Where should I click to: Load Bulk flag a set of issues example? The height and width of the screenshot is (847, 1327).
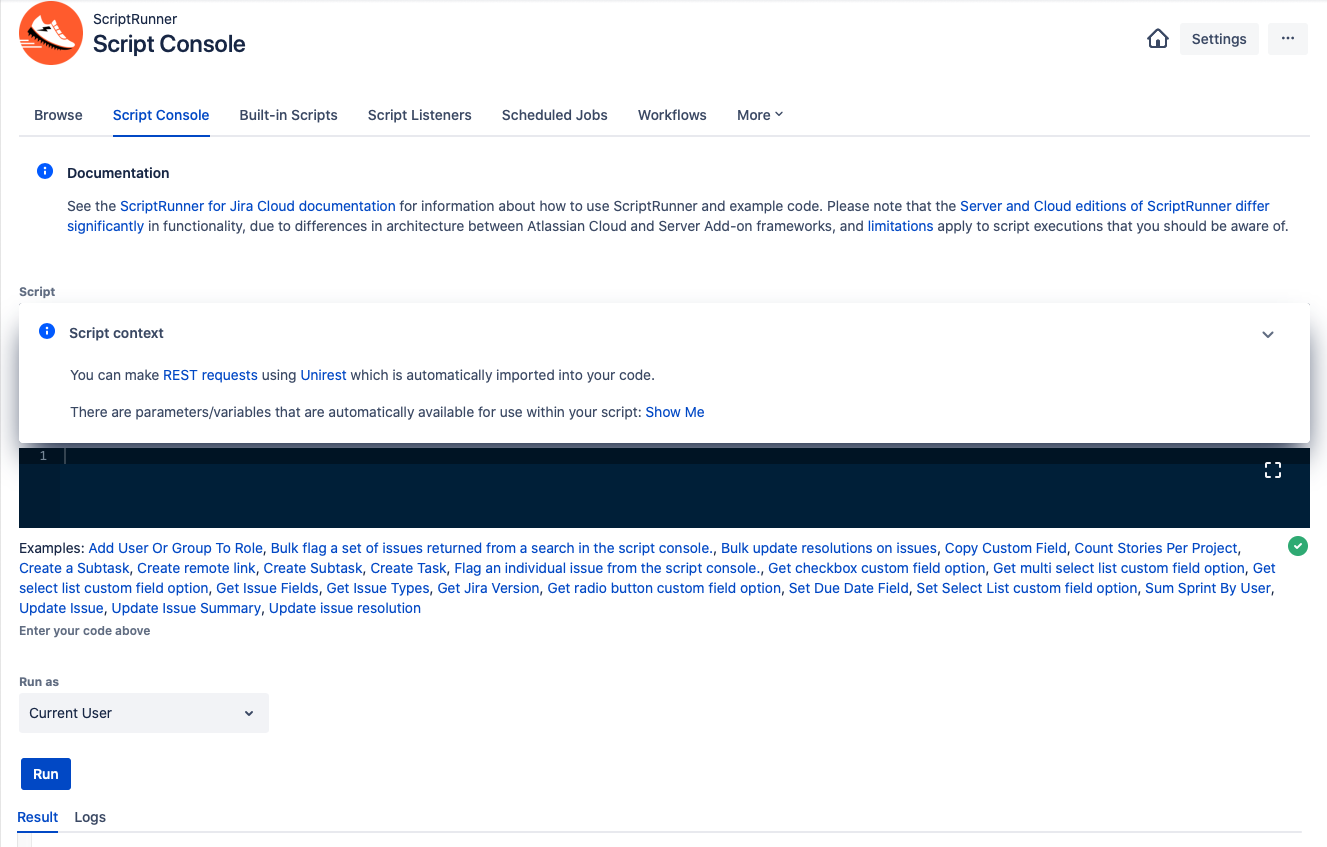(492, 548)
